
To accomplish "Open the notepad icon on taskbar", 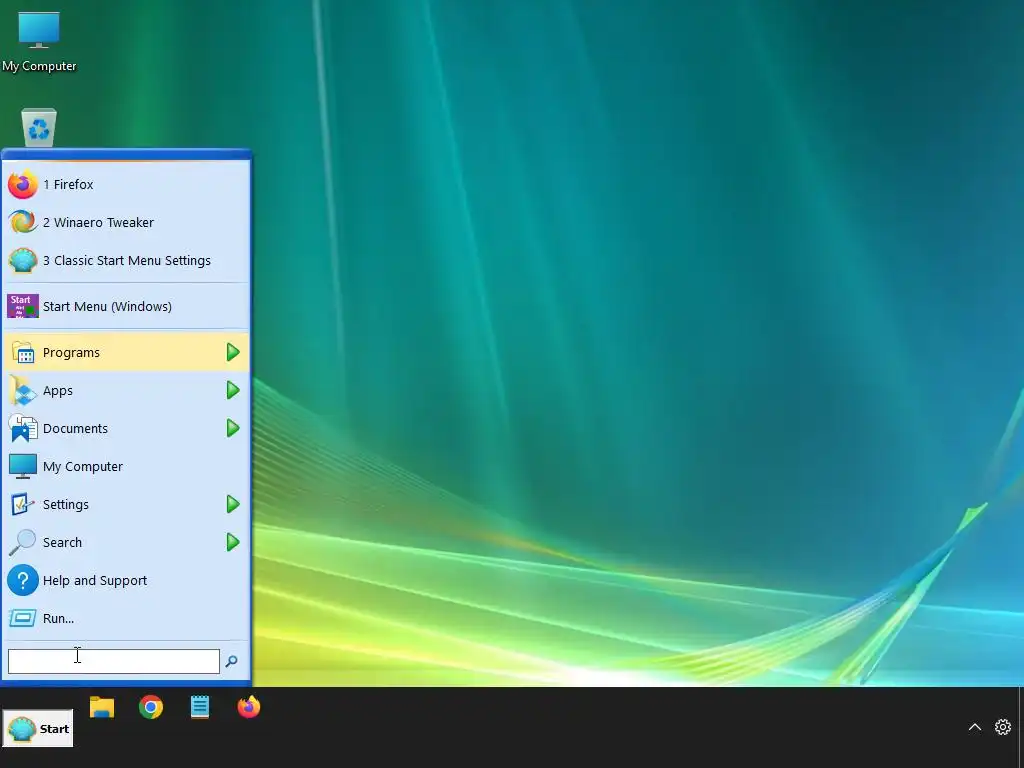I will (x=200, y=707).
